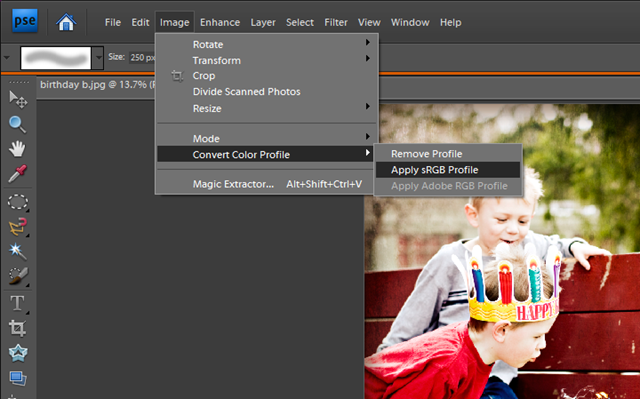Viewport: 640px width, 399px height.
Task: Open the Enhance menu
Action: (220, 22)
